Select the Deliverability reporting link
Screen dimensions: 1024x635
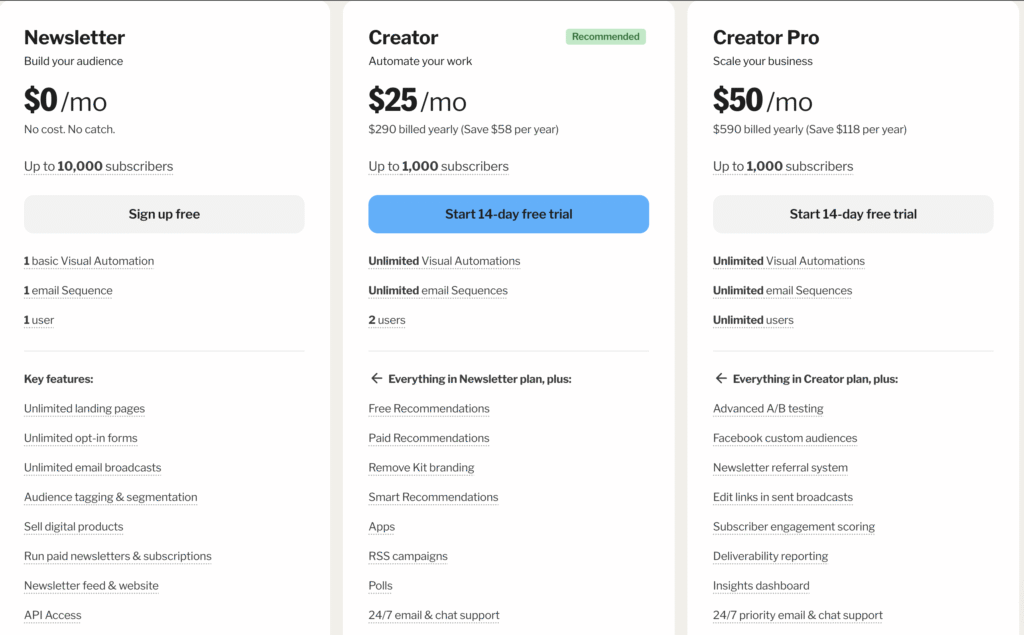[770, 556]
